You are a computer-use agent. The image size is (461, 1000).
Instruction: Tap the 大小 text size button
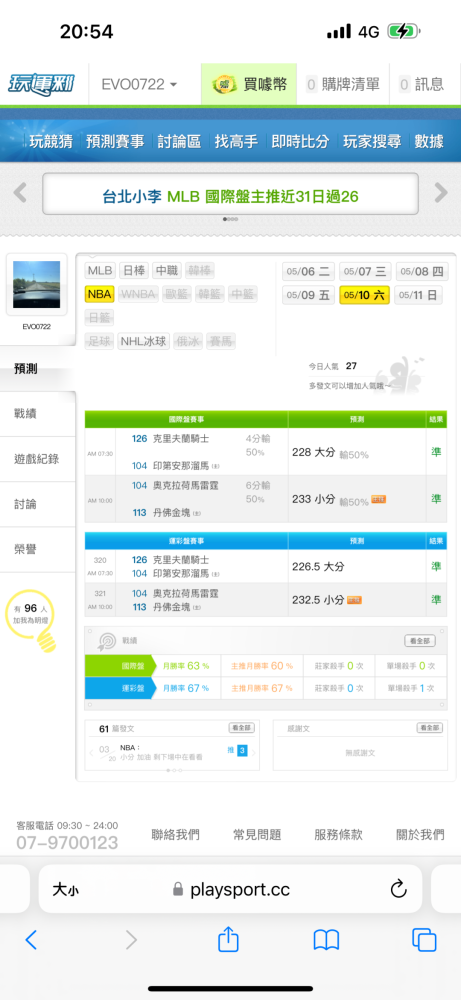tap(66, 889)
